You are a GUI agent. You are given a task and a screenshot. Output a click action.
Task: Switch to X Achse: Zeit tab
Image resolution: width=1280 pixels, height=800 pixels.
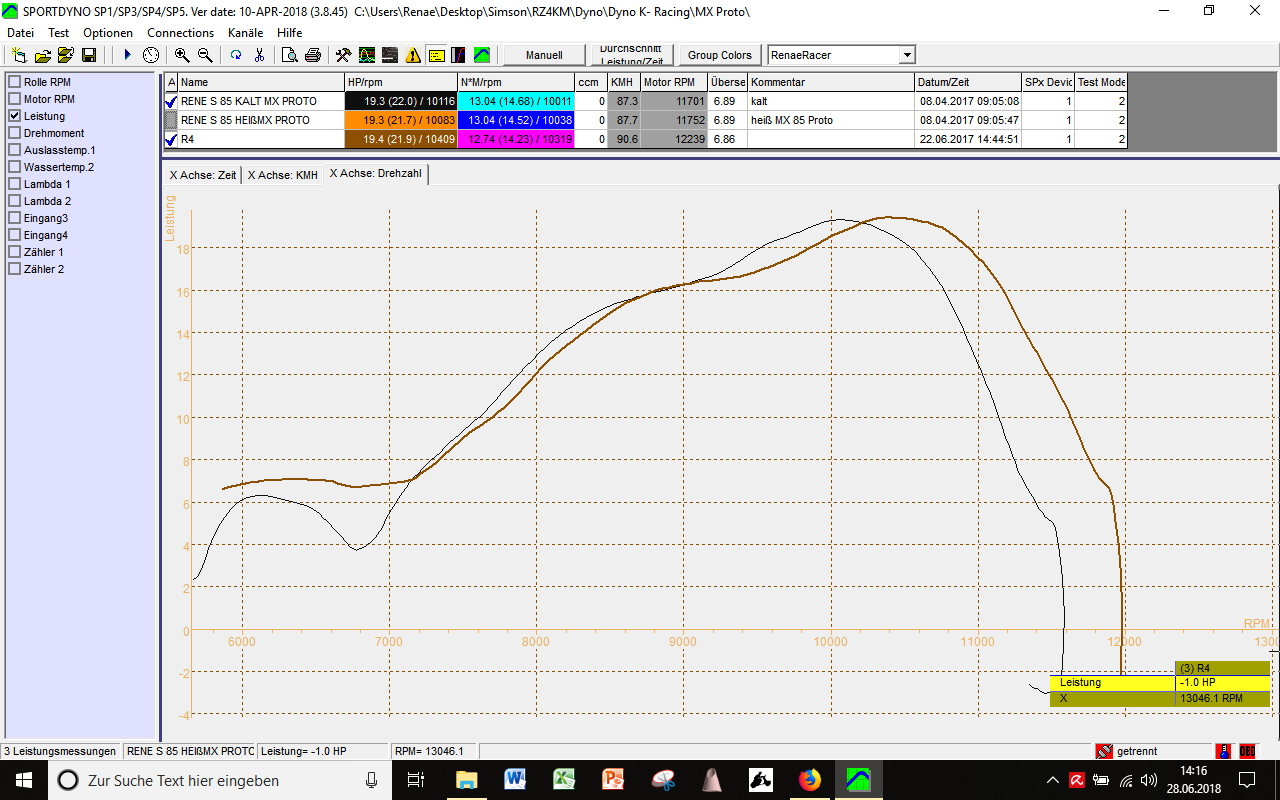(203, 175)
